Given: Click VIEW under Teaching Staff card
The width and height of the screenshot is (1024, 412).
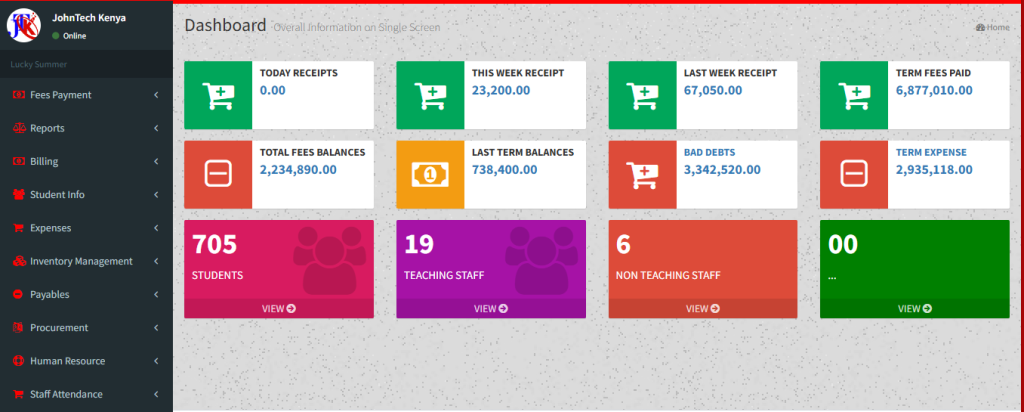Looking at the screenshot, I should point(491,308).
